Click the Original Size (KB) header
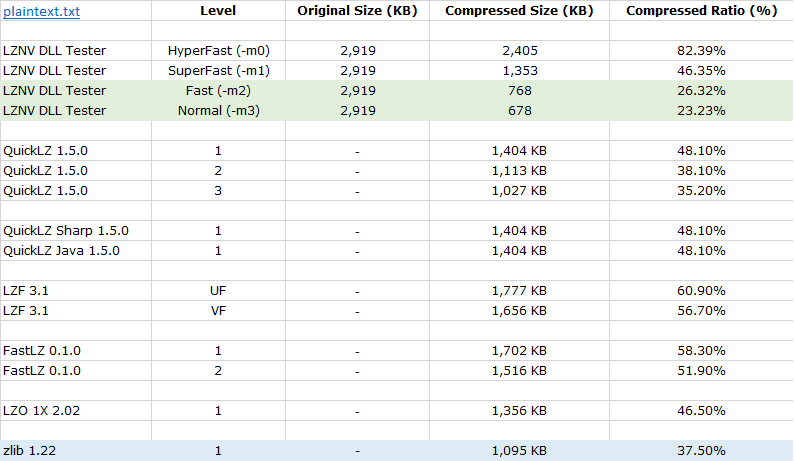The width and height of the screenshot is (795, 461). tap(357, 11)
